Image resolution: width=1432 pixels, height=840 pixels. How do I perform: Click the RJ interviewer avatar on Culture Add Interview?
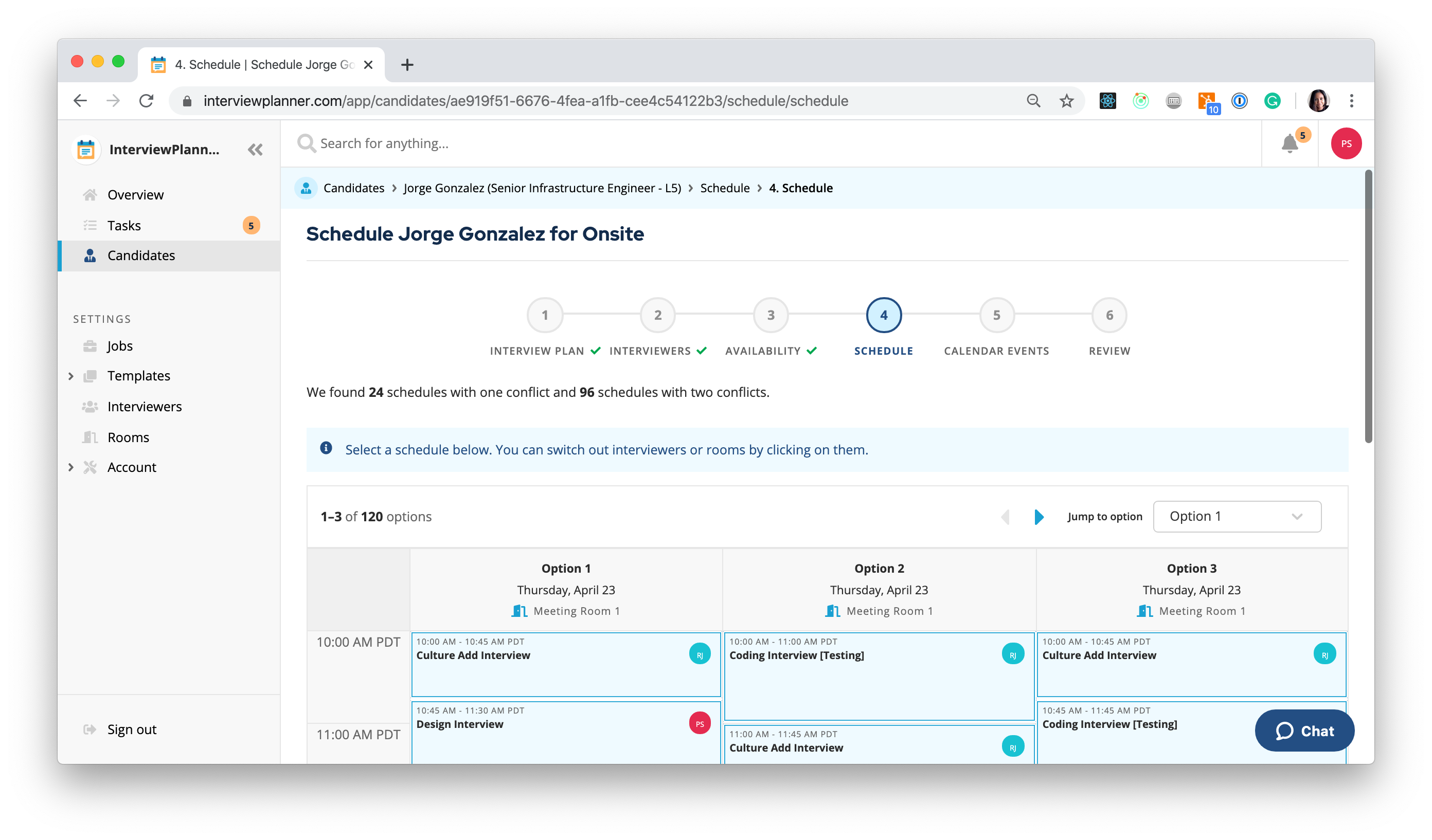coord(700,654)
